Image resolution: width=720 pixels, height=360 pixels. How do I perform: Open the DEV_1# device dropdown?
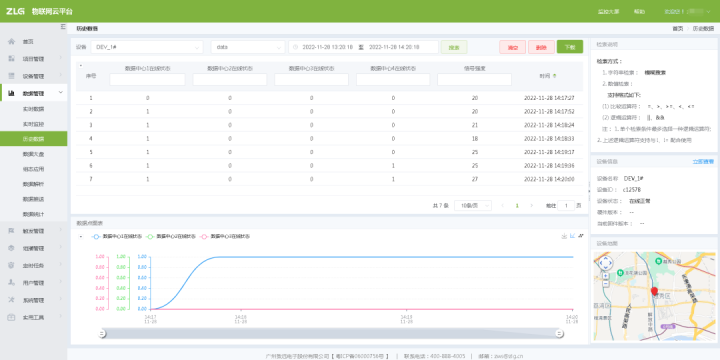[x=147, y=47]
